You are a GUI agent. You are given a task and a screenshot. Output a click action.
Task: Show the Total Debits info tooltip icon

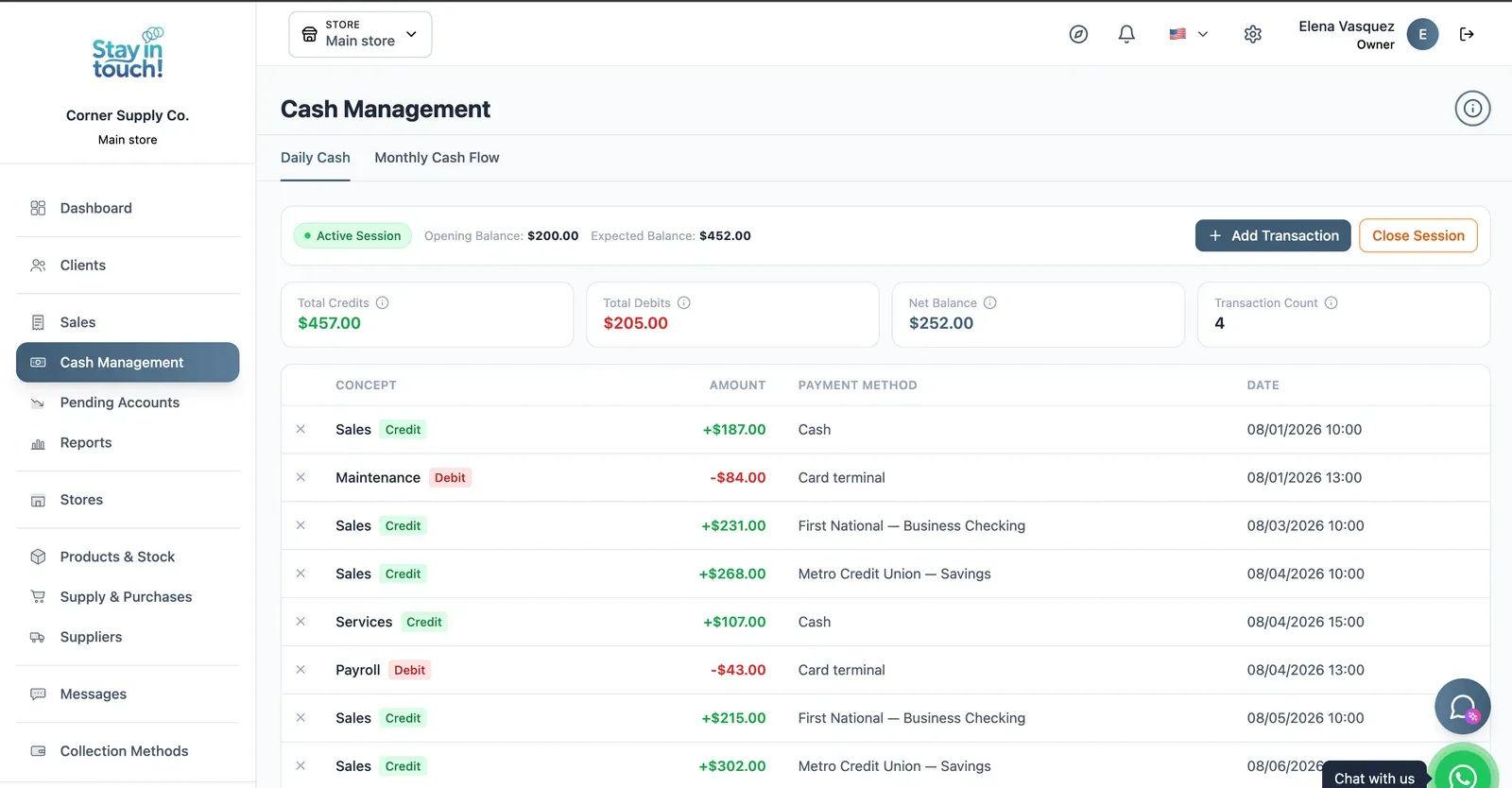point(684,303)
